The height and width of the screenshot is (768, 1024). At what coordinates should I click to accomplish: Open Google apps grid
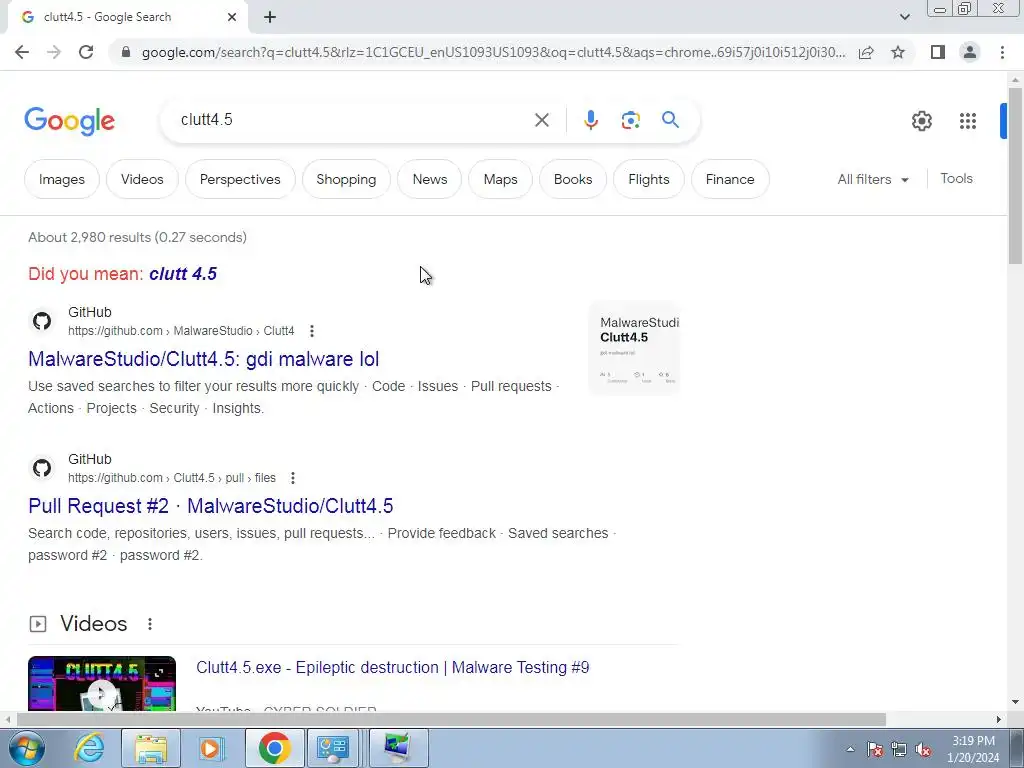[968, 121]
